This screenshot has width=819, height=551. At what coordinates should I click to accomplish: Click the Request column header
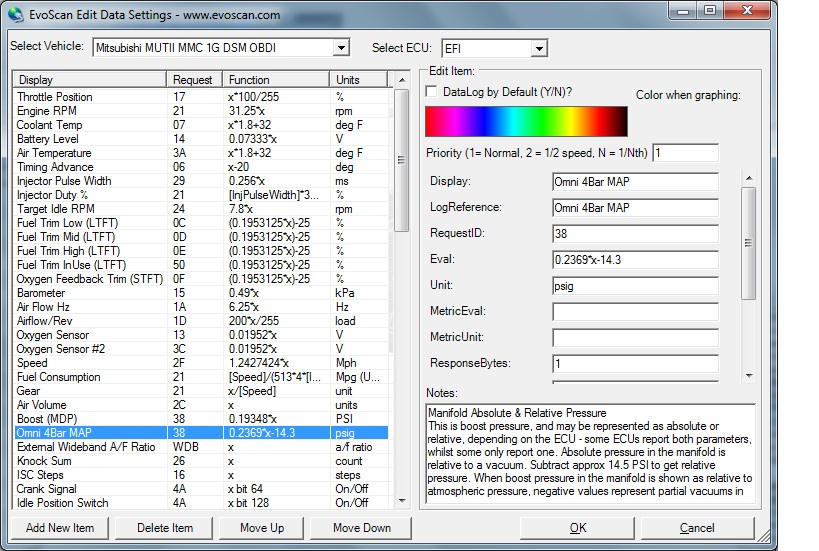[192, 79]
